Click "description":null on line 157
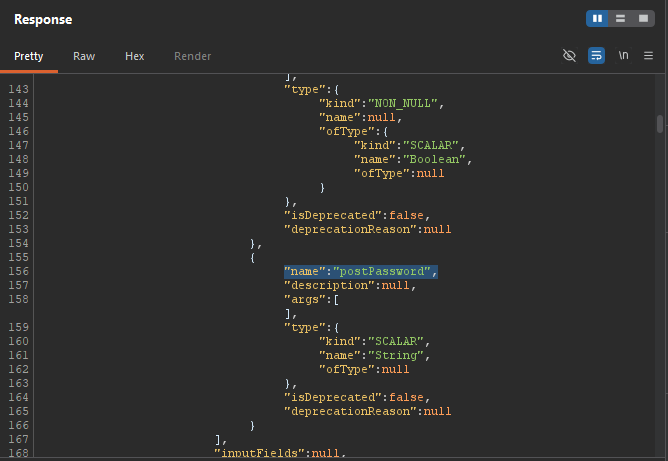Image resolution: width=668 pixels, height=461 pixels. 347,285
